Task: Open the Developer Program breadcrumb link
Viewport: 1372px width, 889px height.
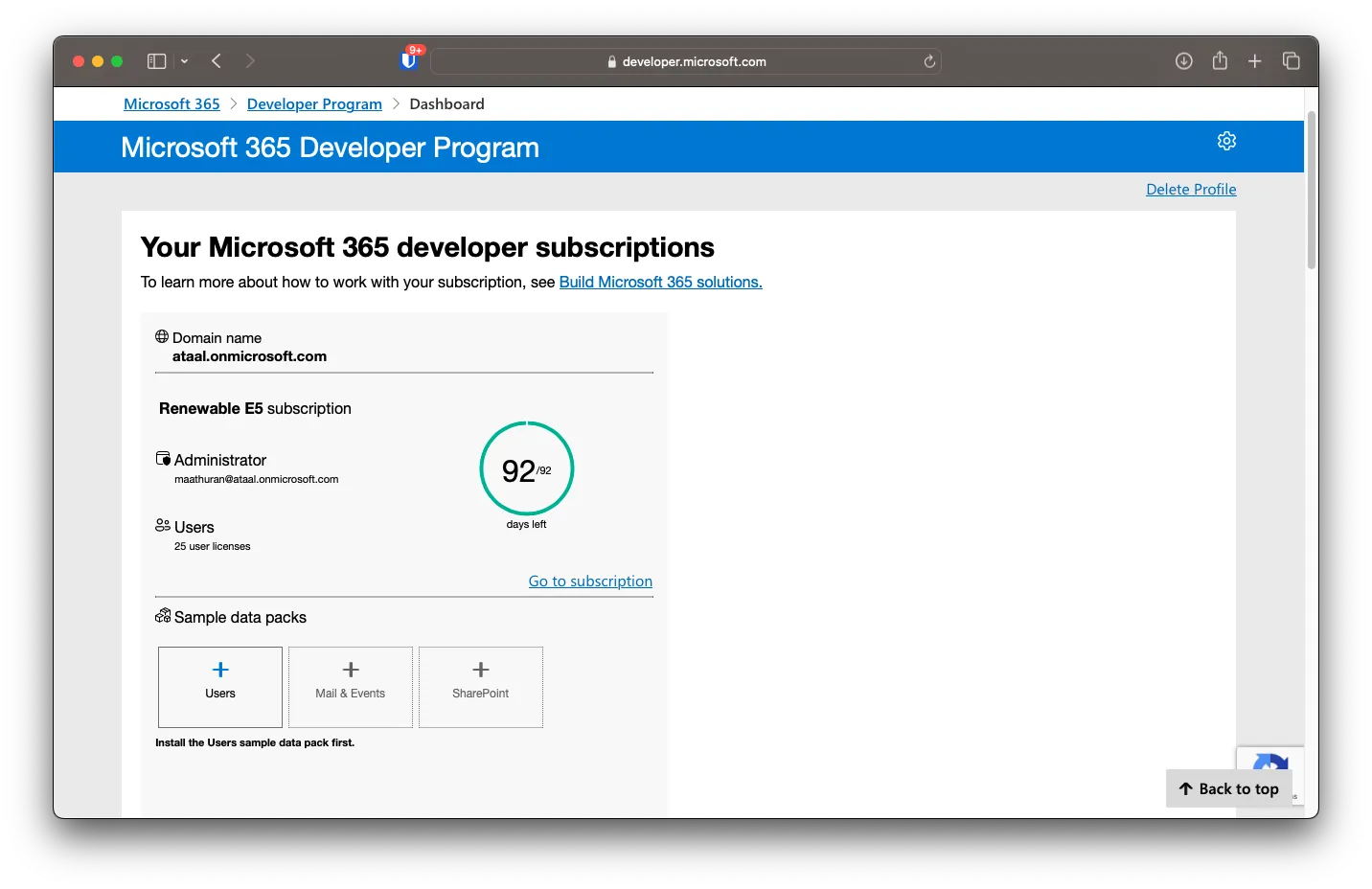Action: [314, 103]
